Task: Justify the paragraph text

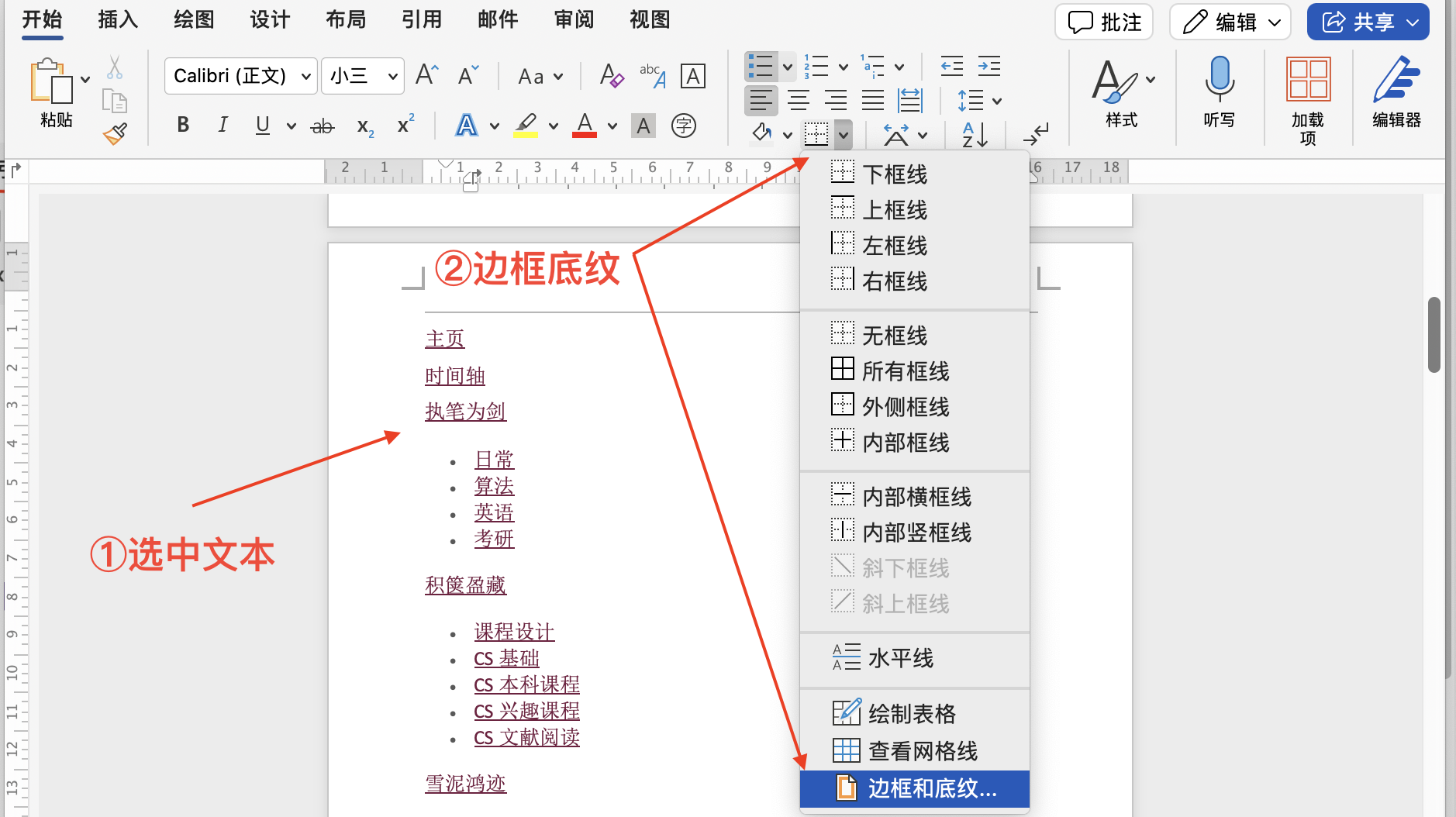Action: [873, 100]
